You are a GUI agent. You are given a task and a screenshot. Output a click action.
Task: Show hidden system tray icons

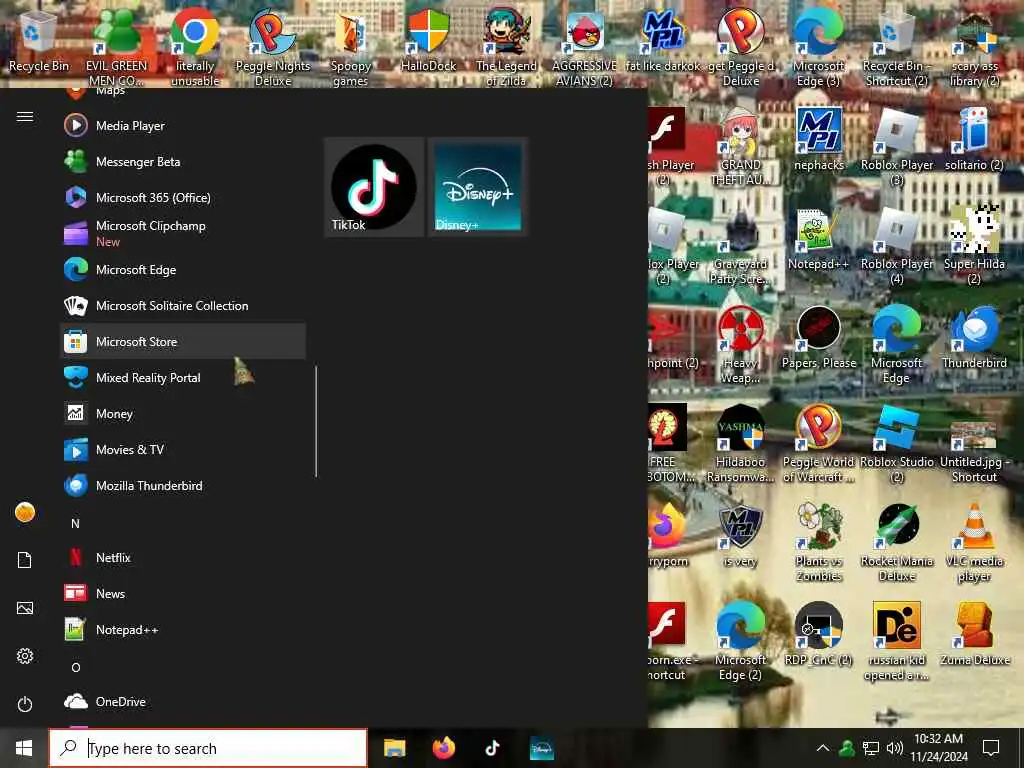pos(823,748)
